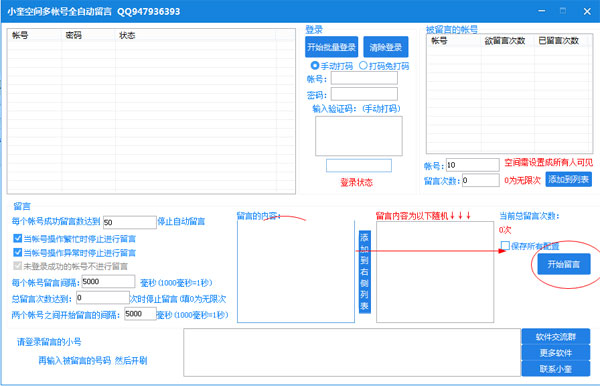Viewport: 600px width, 386px height.
Task: Click the 添加到列表 button
Action: click(568, 179)
